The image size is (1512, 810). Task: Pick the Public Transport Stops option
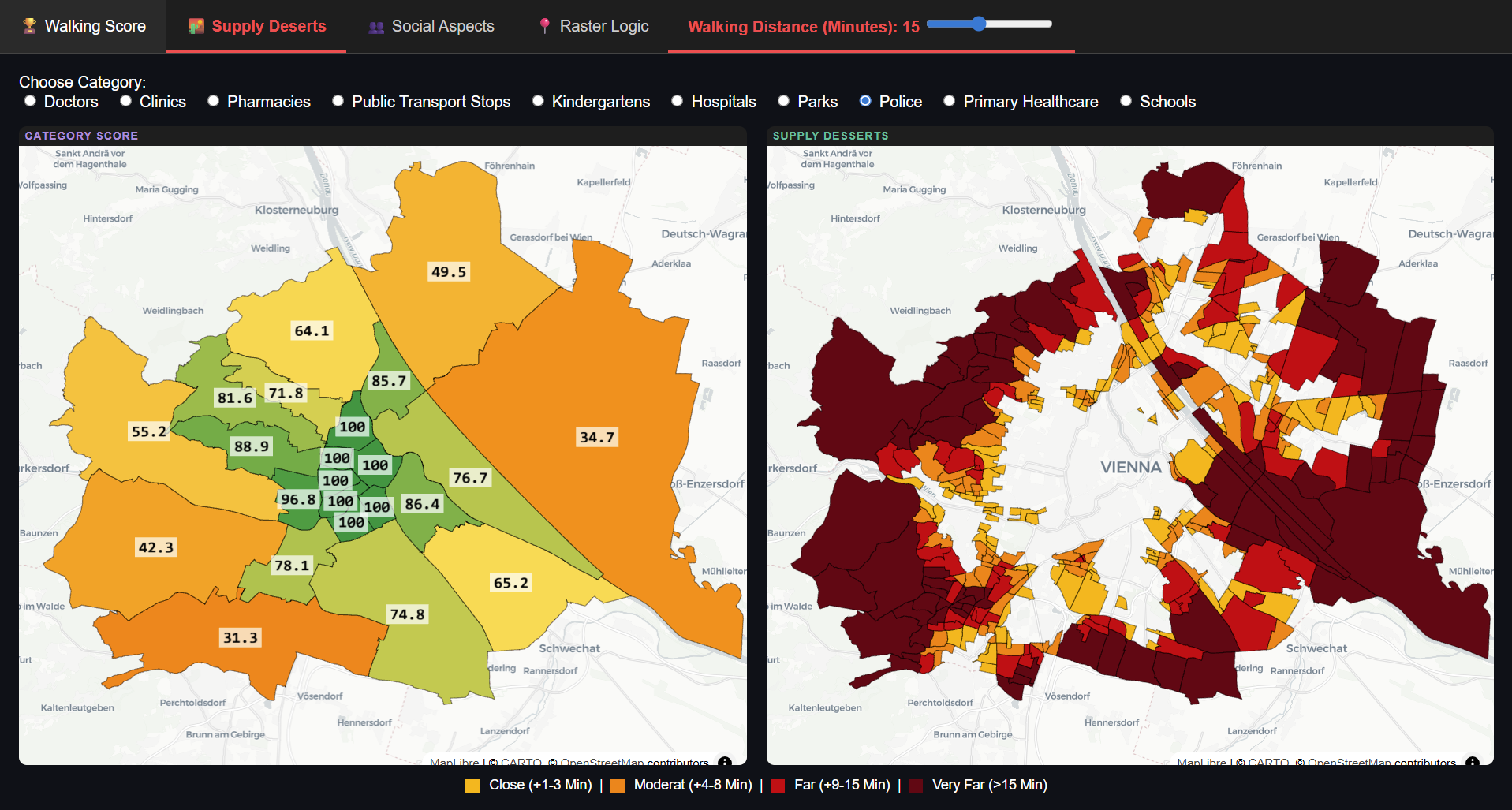(338, 101)
